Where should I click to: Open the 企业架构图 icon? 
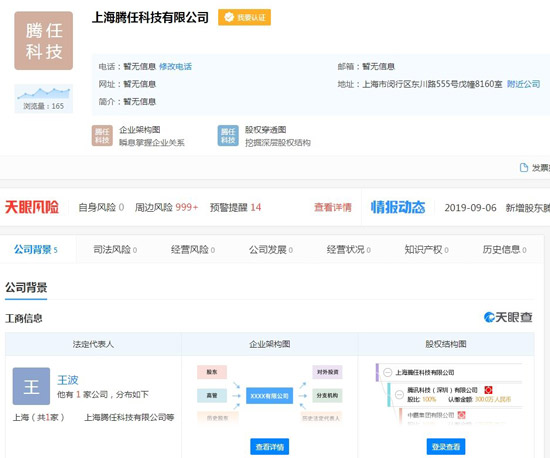[x=102, y=136]
